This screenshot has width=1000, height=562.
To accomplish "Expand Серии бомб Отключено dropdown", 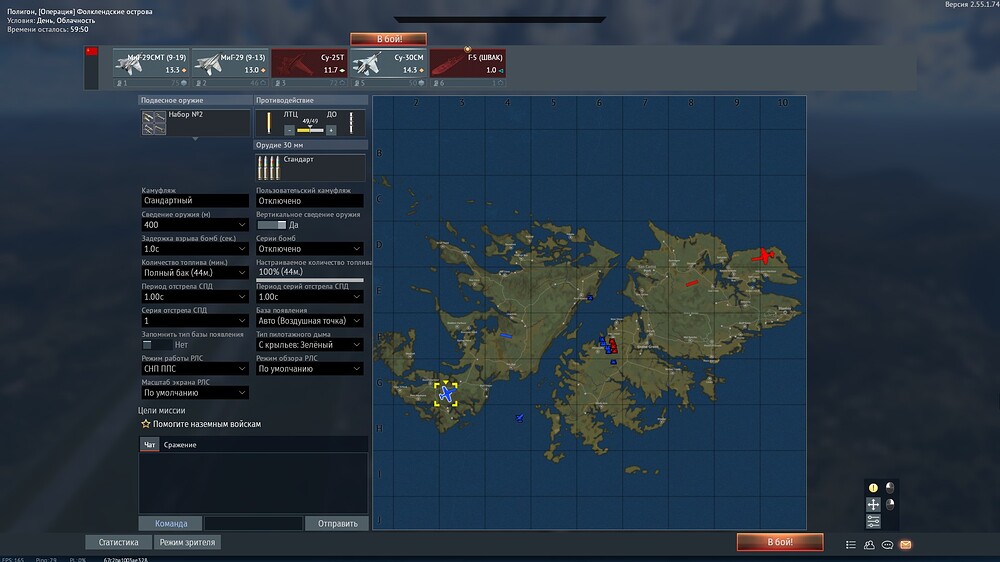I will (x=309, y=249).
